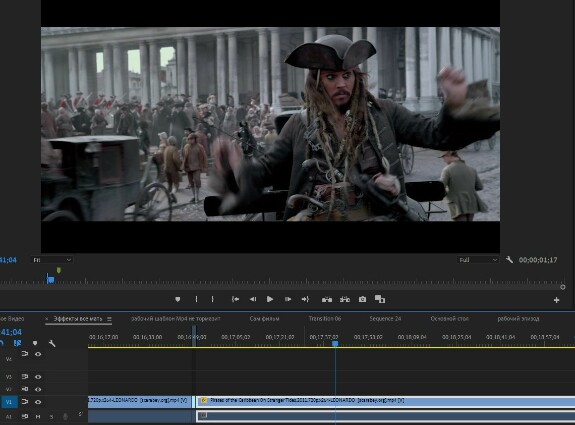Solo audio track A1

coord(51,417)
